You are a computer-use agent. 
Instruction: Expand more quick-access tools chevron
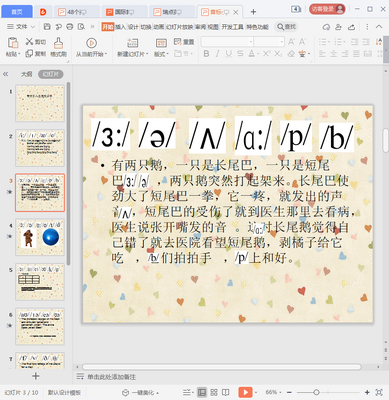(92, 27)
